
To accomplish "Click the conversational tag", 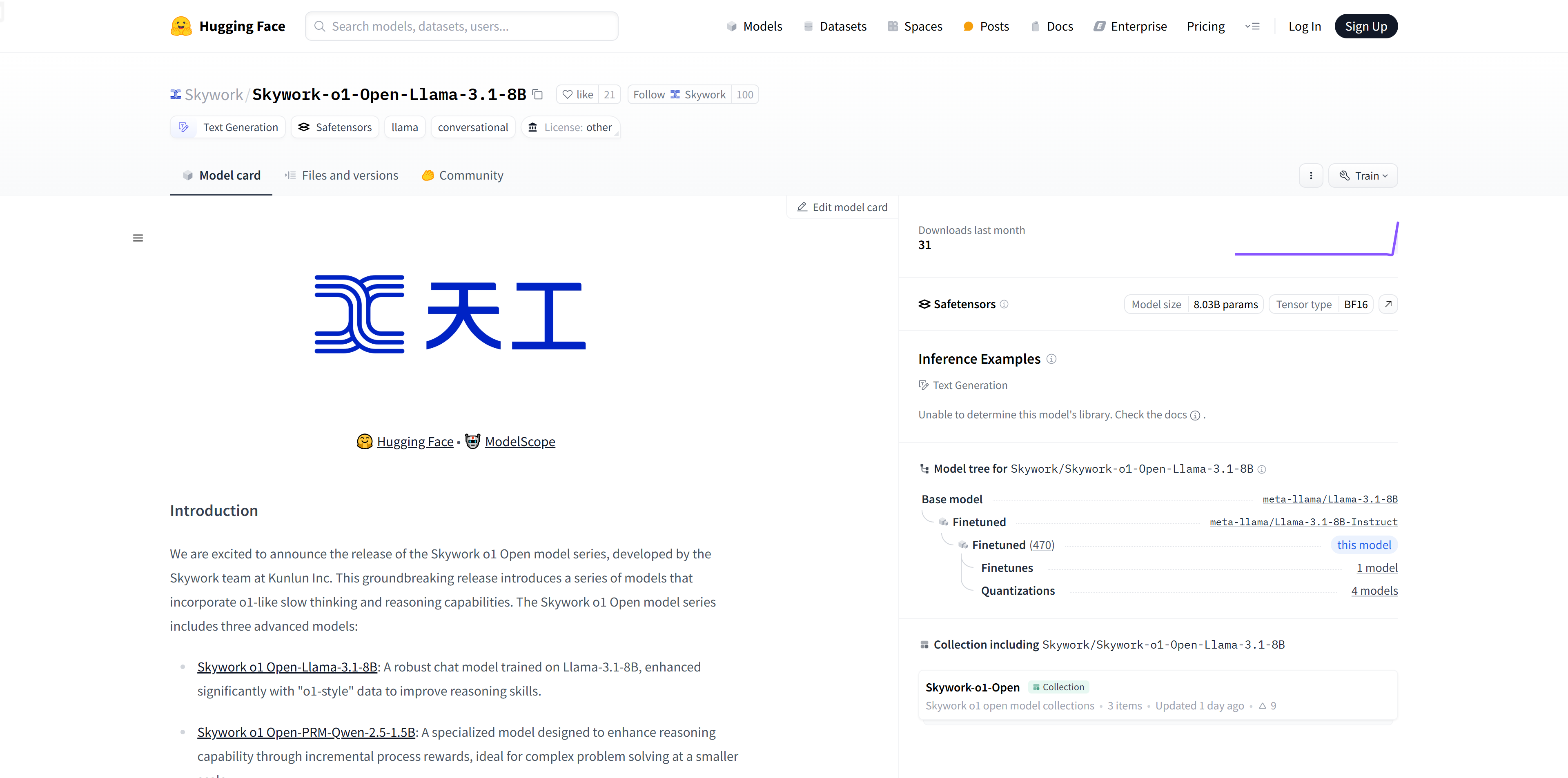I will [473, 127].
